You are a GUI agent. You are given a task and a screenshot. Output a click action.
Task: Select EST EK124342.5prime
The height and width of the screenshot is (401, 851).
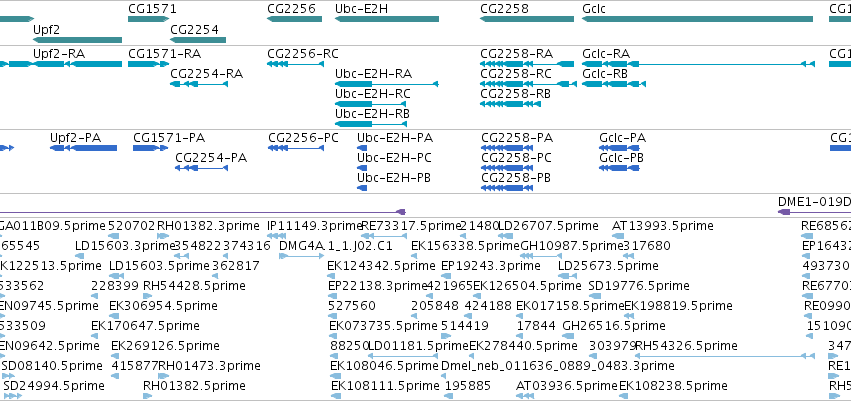pos(382,266)
